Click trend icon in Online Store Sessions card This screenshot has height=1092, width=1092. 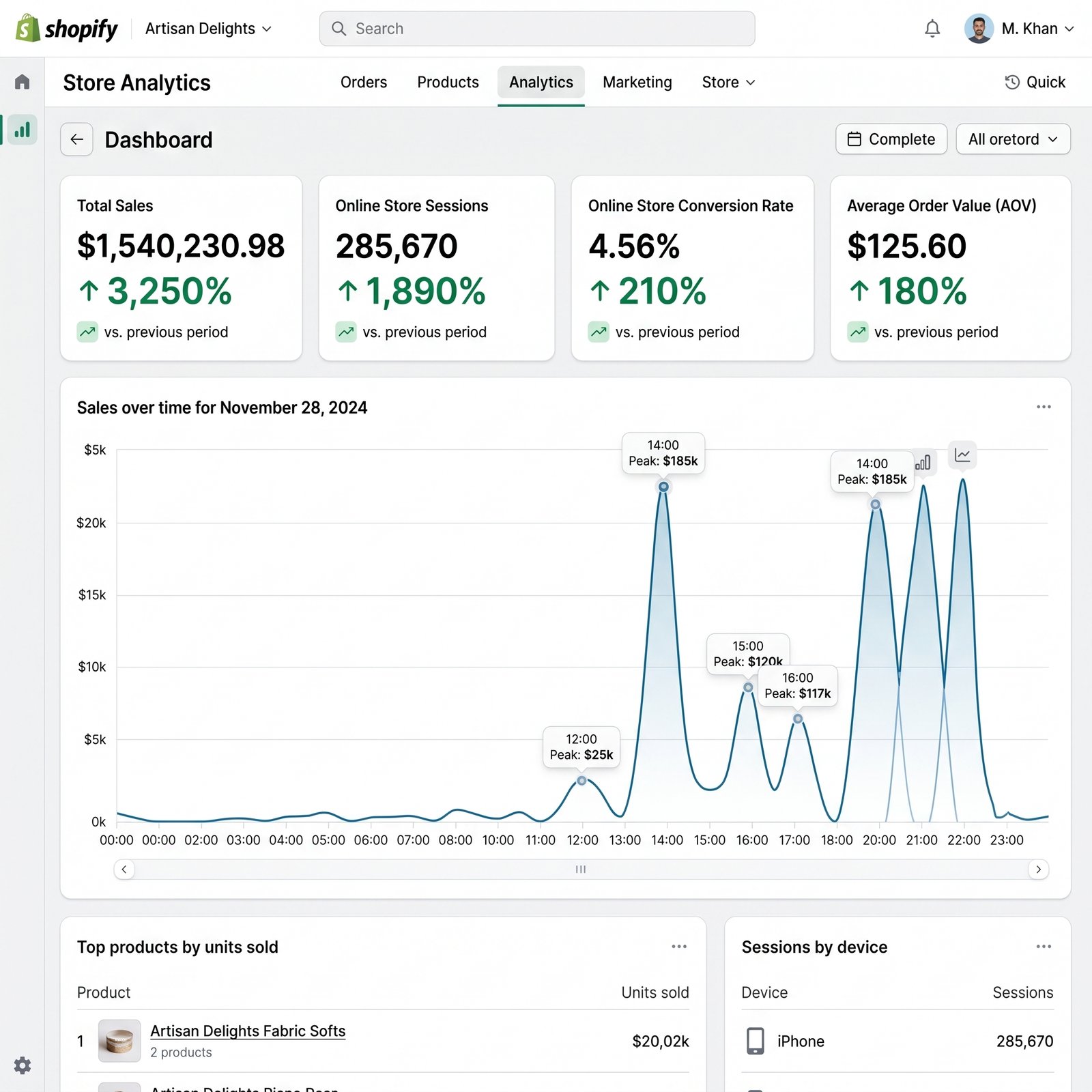pyautogui.click(x=346, y=332)
